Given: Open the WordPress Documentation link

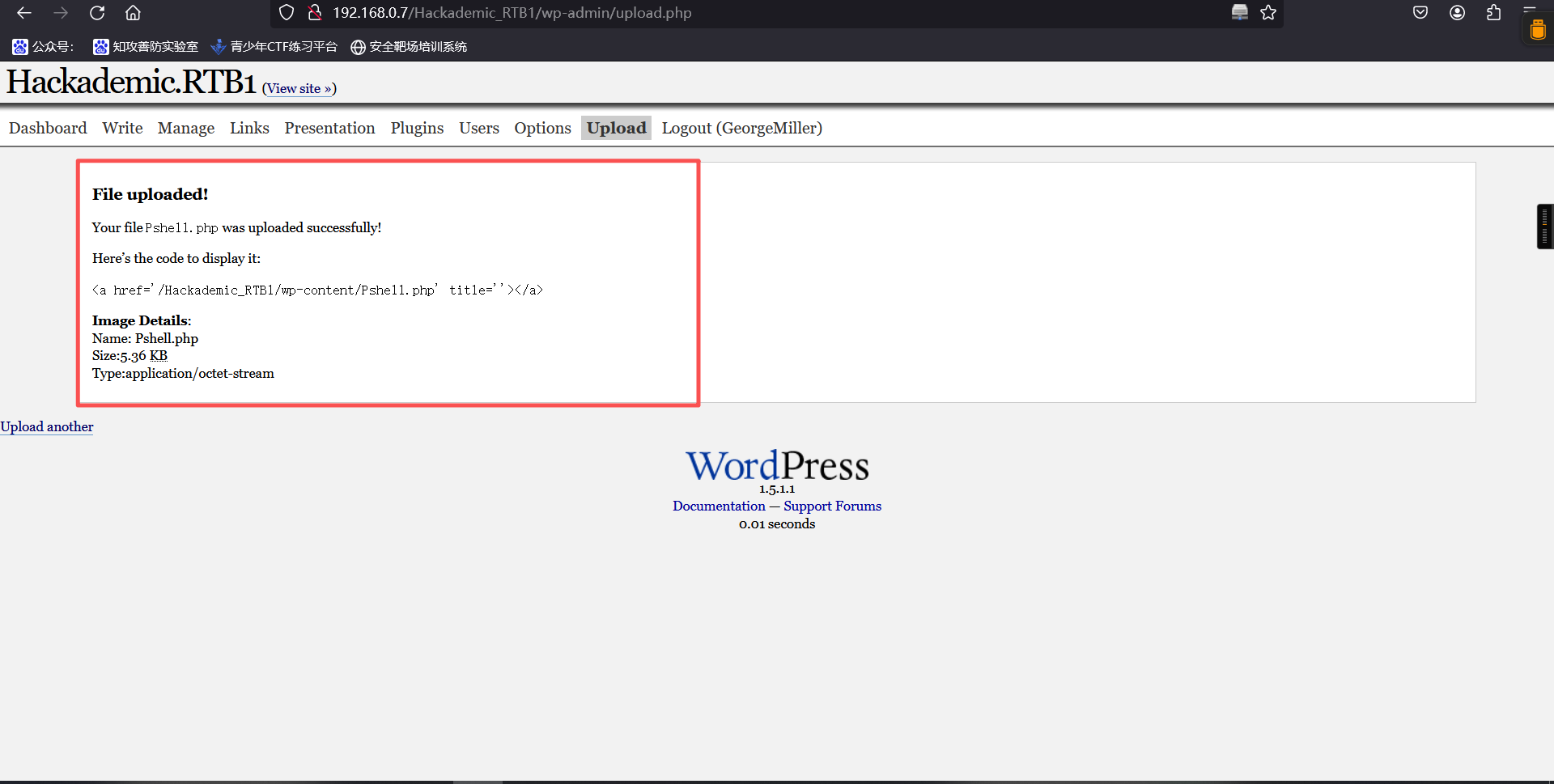Looking at the screenshot, I should [719, 506].
